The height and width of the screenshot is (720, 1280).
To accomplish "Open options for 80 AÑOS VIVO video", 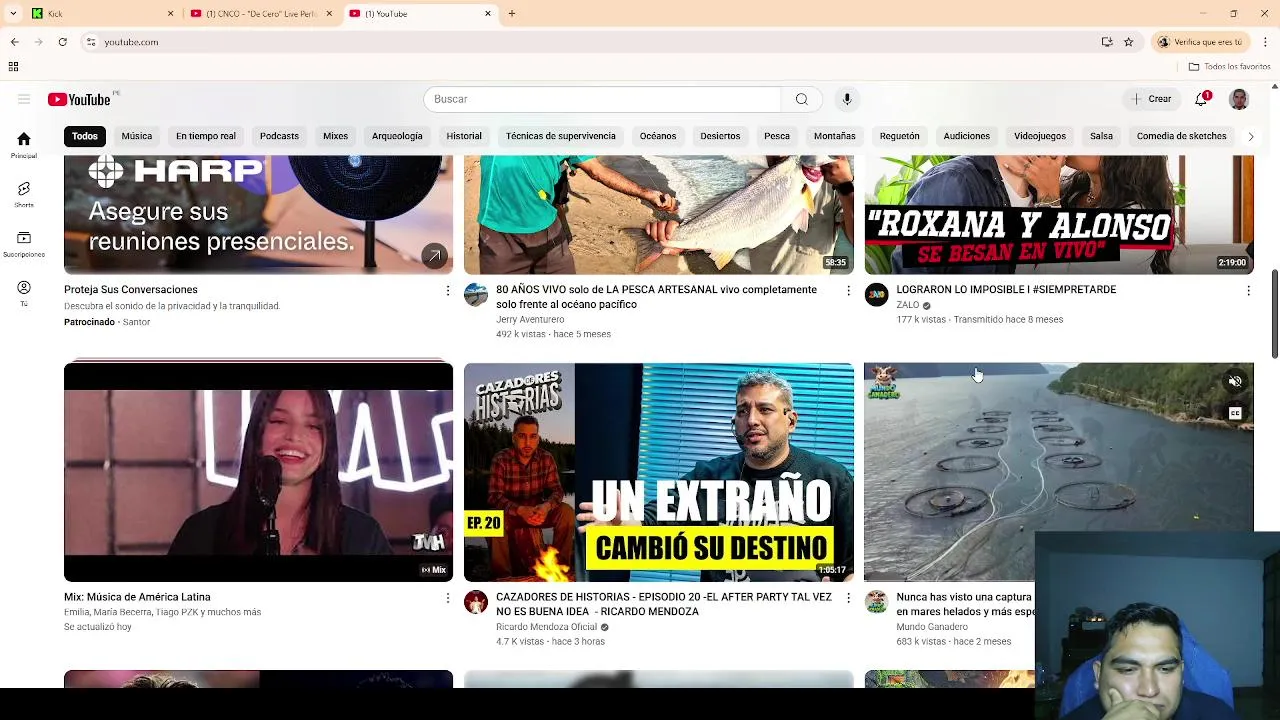I will coord(848,290).
